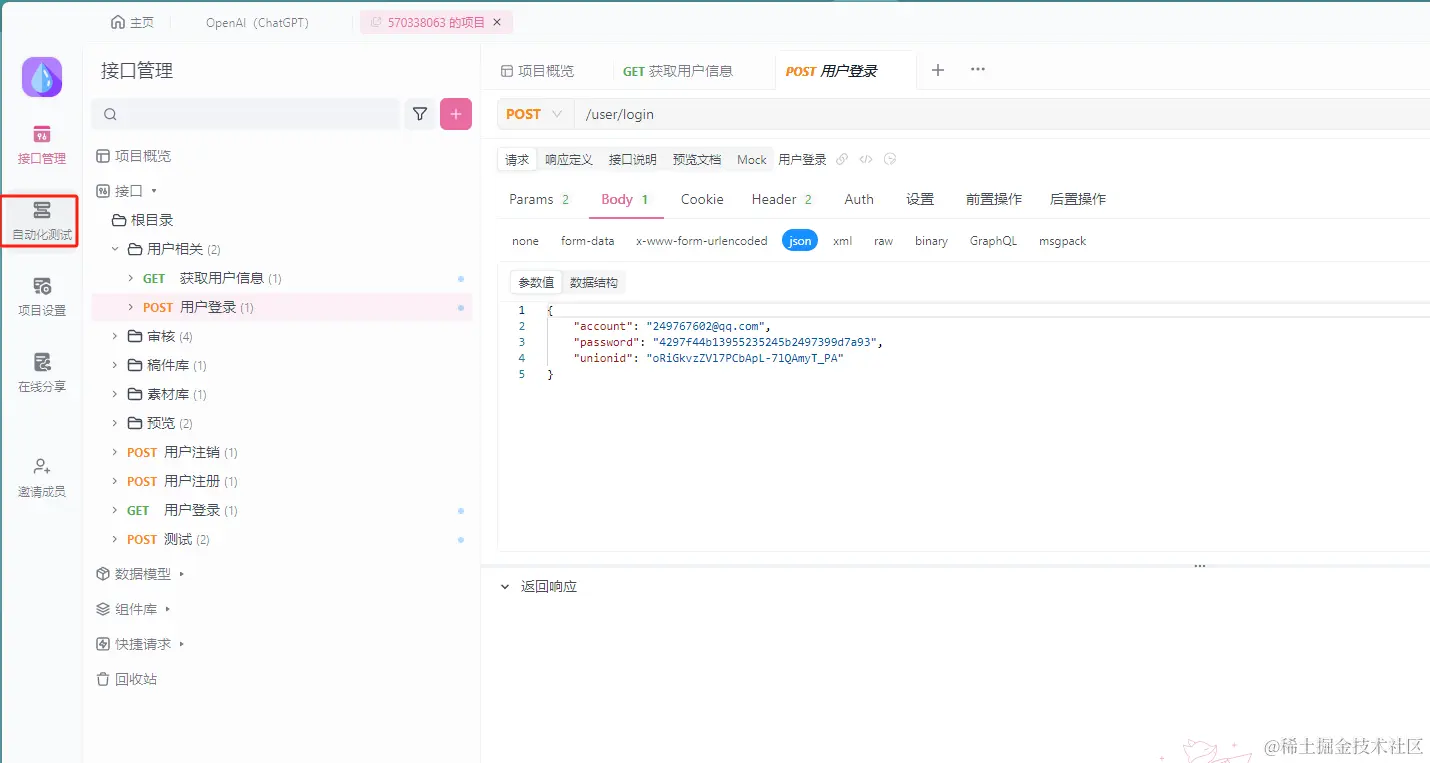Expand the 数据模型 section arrow

point(182,574)
